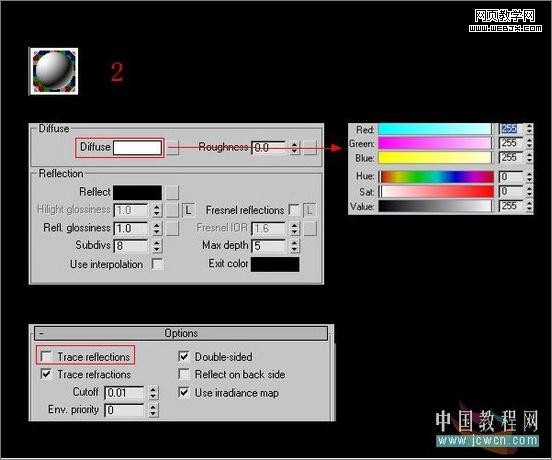Screen dimensions: 552x460
Task: Disable the Trace refractions checkbox
Action: tap(46, 374)
